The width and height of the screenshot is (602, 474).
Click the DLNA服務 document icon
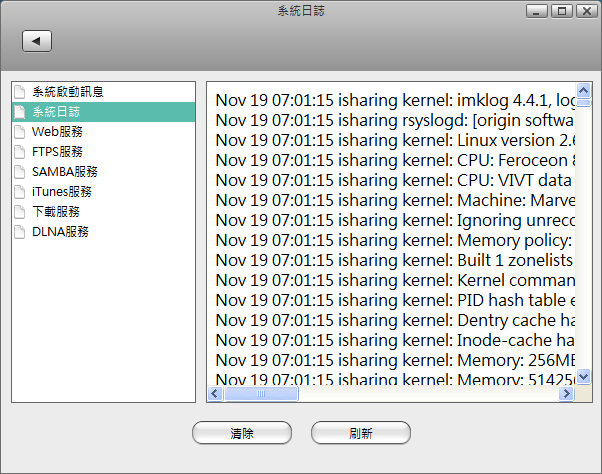click(20, 232)
